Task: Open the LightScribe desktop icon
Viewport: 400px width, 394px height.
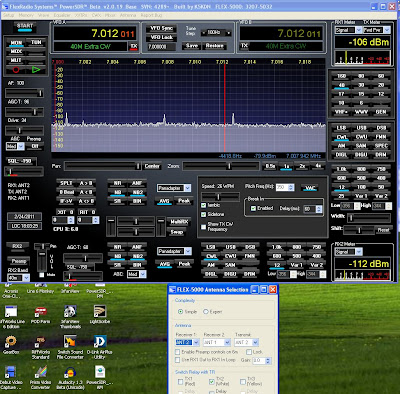Action: coord(100,314)
